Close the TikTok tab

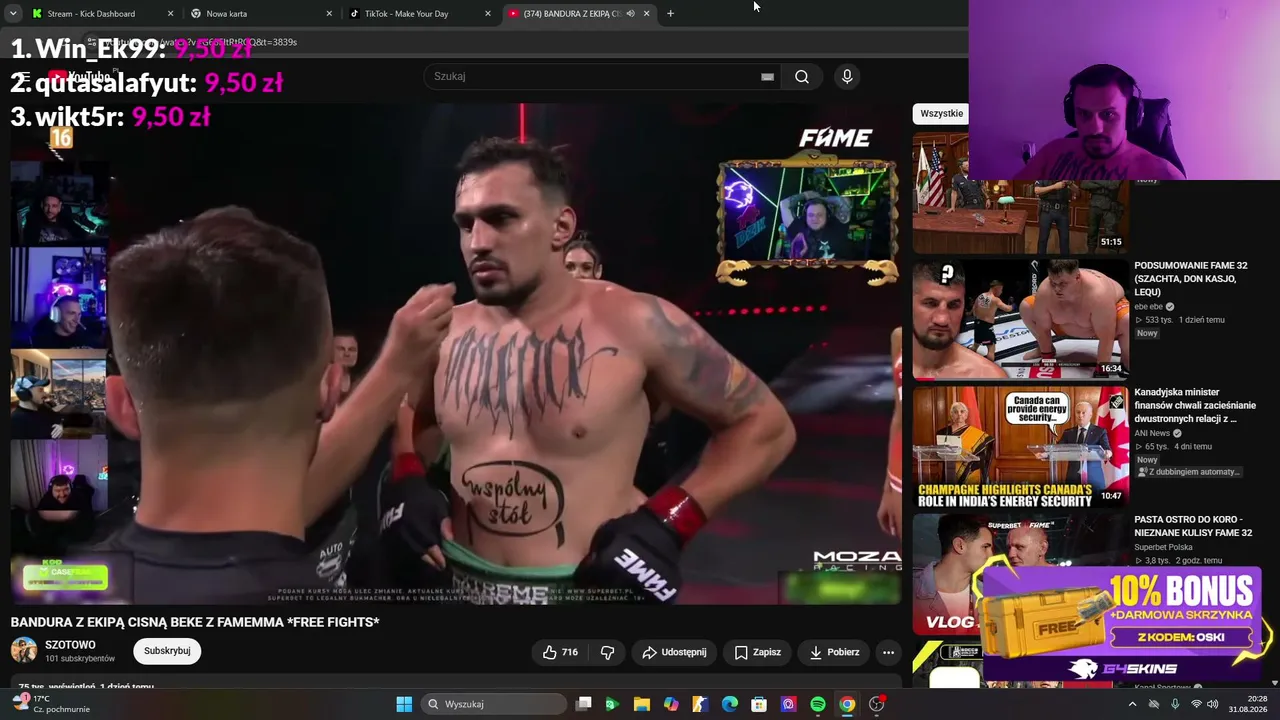pos(488,14)
